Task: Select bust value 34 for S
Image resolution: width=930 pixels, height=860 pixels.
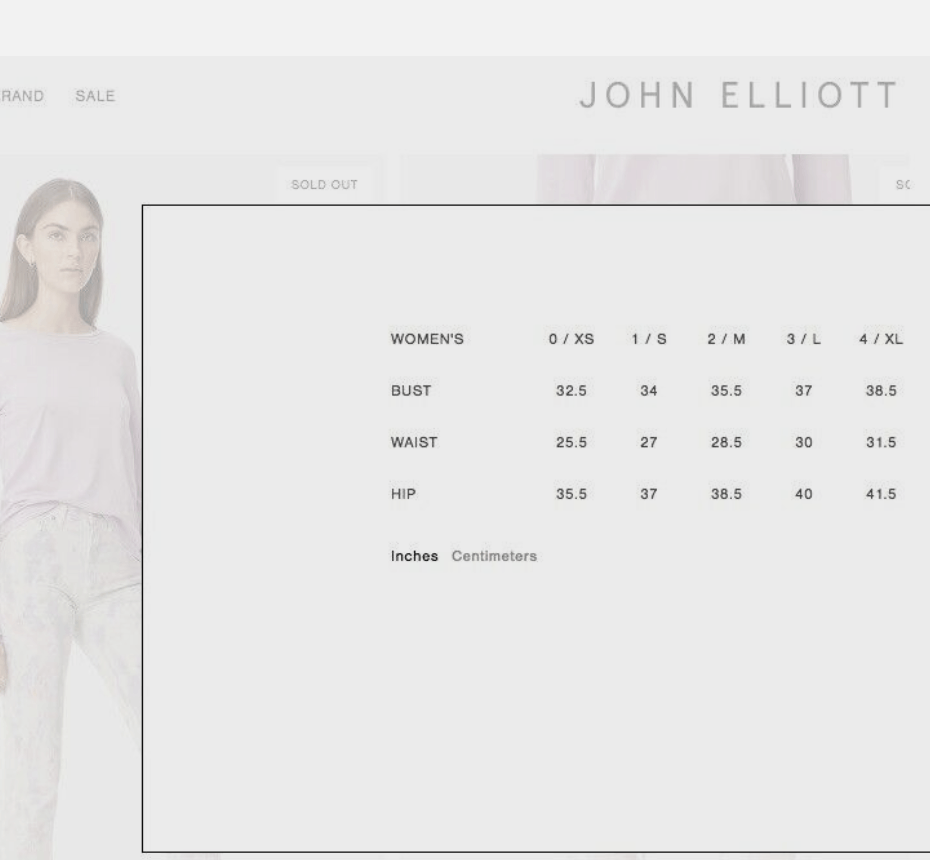Action: tap(649, 391)
